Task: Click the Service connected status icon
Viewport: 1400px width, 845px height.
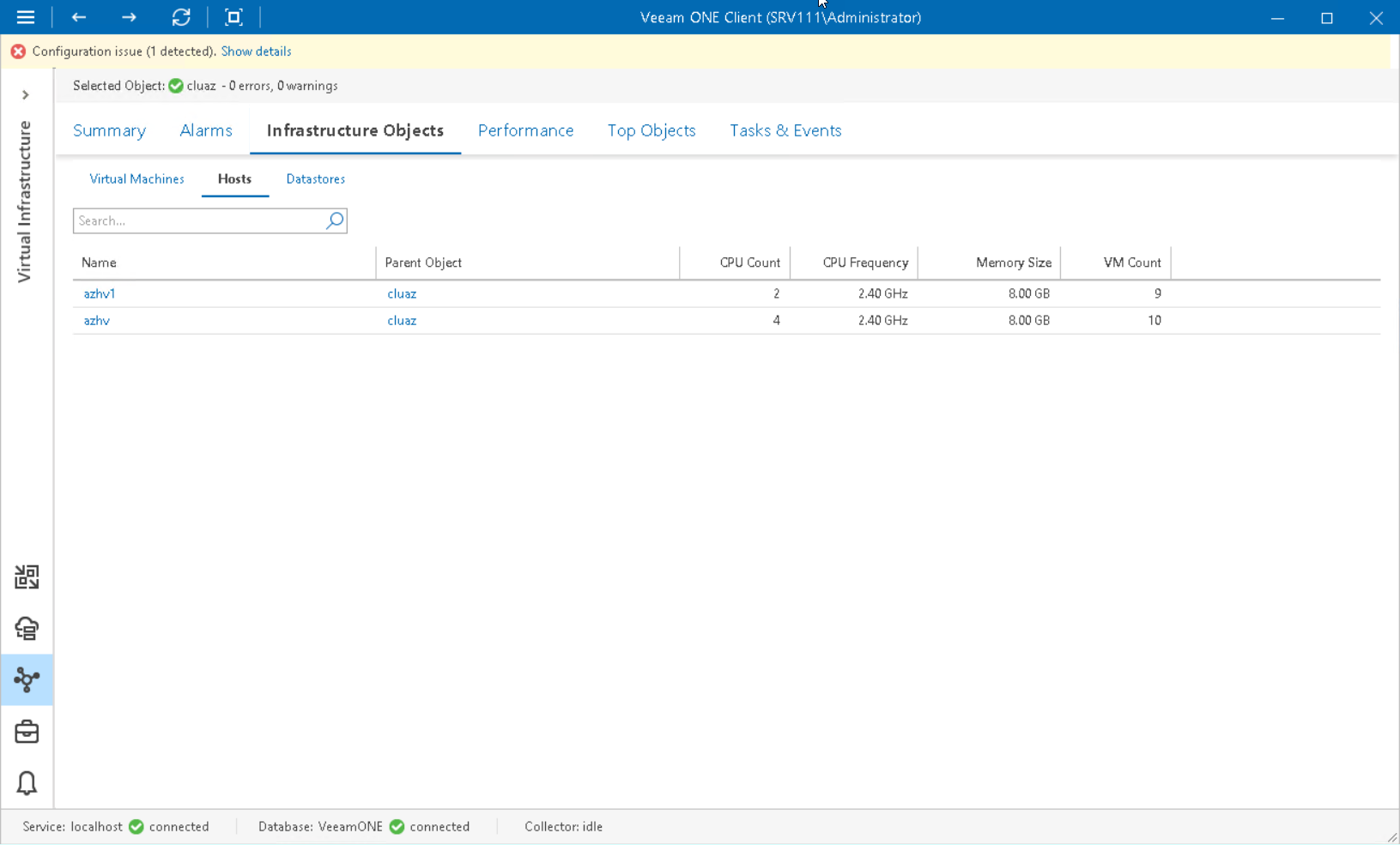Action: [136, 827]
